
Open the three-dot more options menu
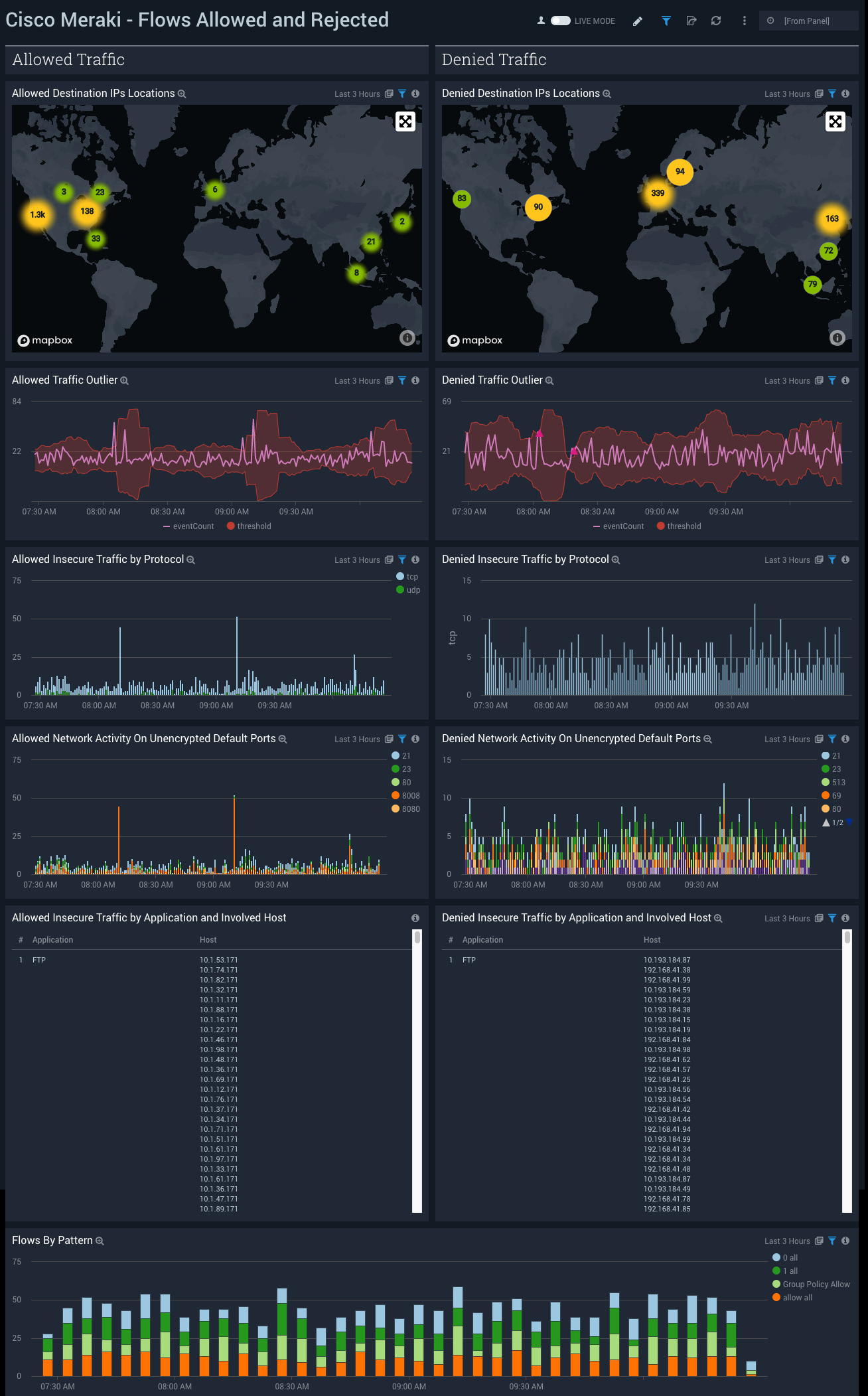pyautogui.click(x=744, y=21)
